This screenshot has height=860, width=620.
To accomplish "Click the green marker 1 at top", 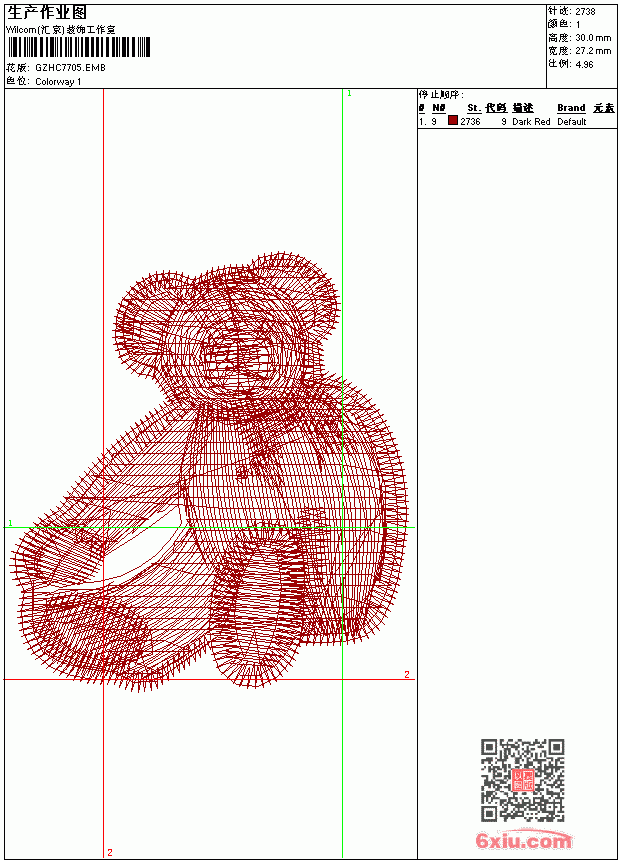I will (349, 94).
